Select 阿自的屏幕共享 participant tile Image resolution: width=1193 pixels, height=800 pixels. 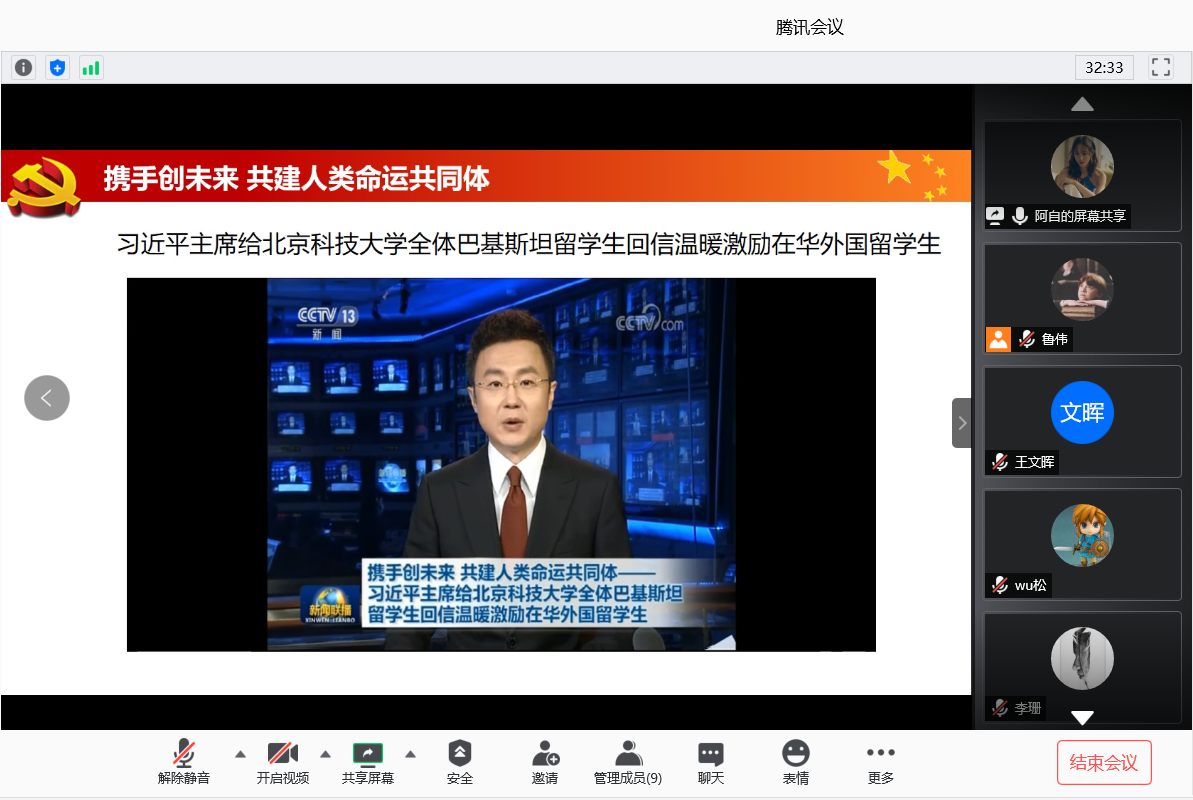coord(1082,175)
